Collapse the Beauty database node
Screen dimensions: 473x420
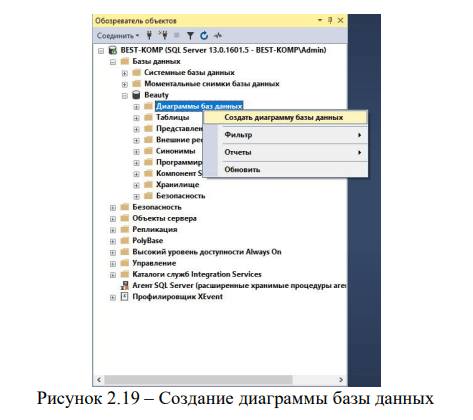[125, 96]
